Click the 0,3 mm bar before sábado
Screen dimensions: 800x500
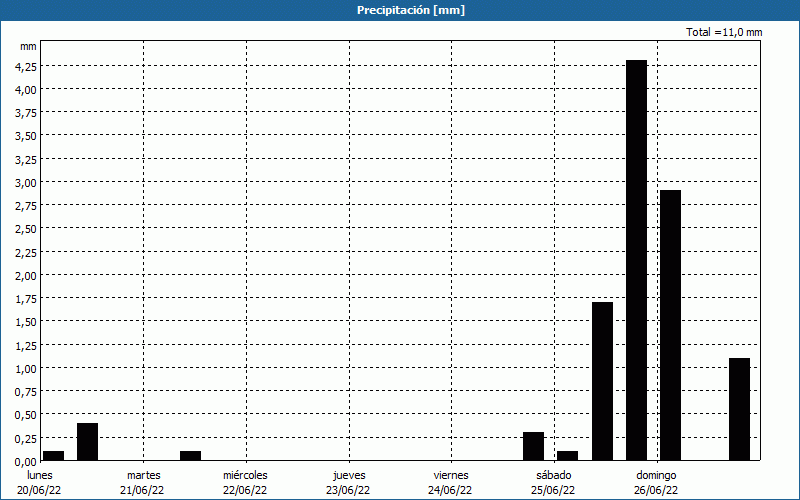pos(534,446)
